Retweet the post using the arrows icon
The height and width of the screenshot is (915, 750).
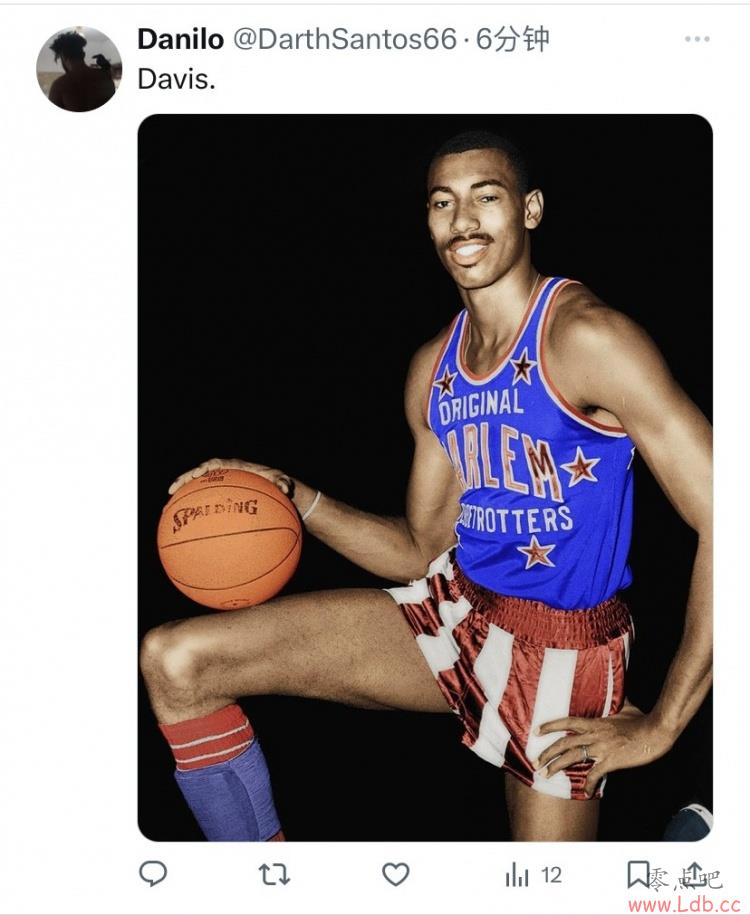click(x=274, y=875)
